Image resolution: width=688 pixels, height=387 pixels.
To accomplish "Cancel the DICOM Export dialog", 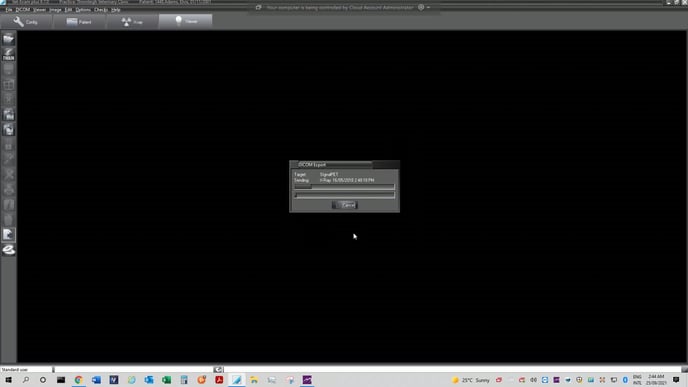I will (x=345, y=205).
